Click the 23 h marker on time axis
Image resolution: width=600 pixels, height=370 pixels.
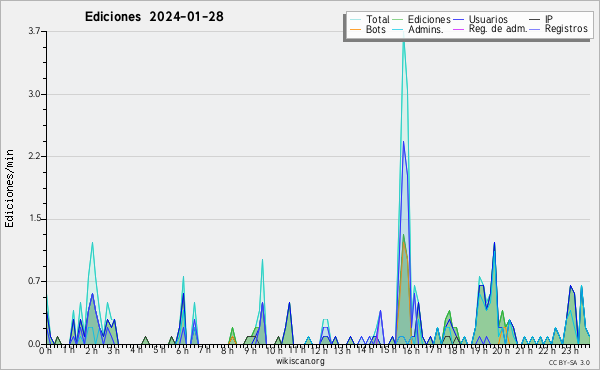pyautogui.click(x=566, y=350)
